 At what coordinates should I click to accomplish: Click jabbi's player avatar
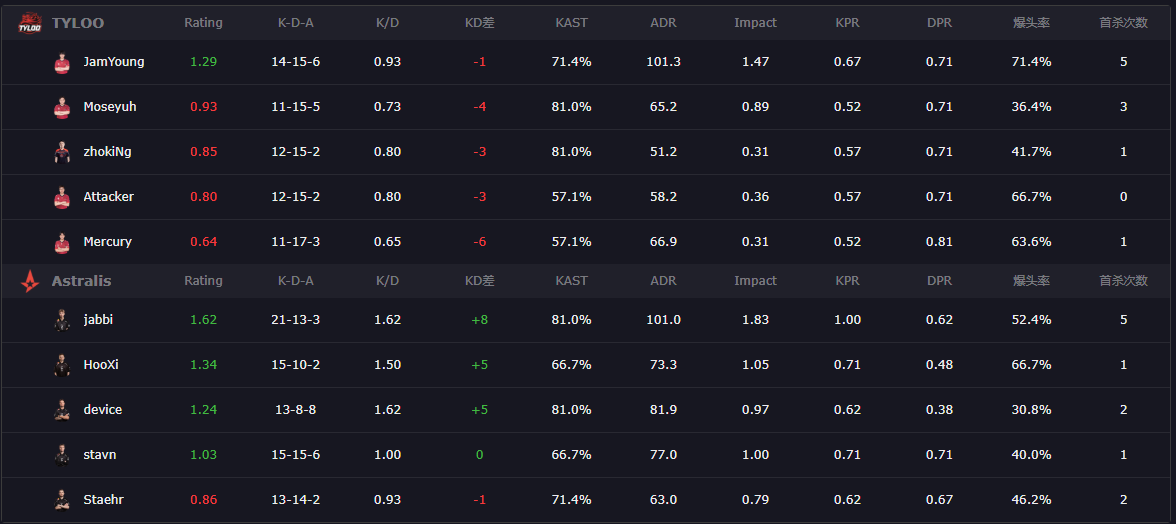tap(62, 320)
